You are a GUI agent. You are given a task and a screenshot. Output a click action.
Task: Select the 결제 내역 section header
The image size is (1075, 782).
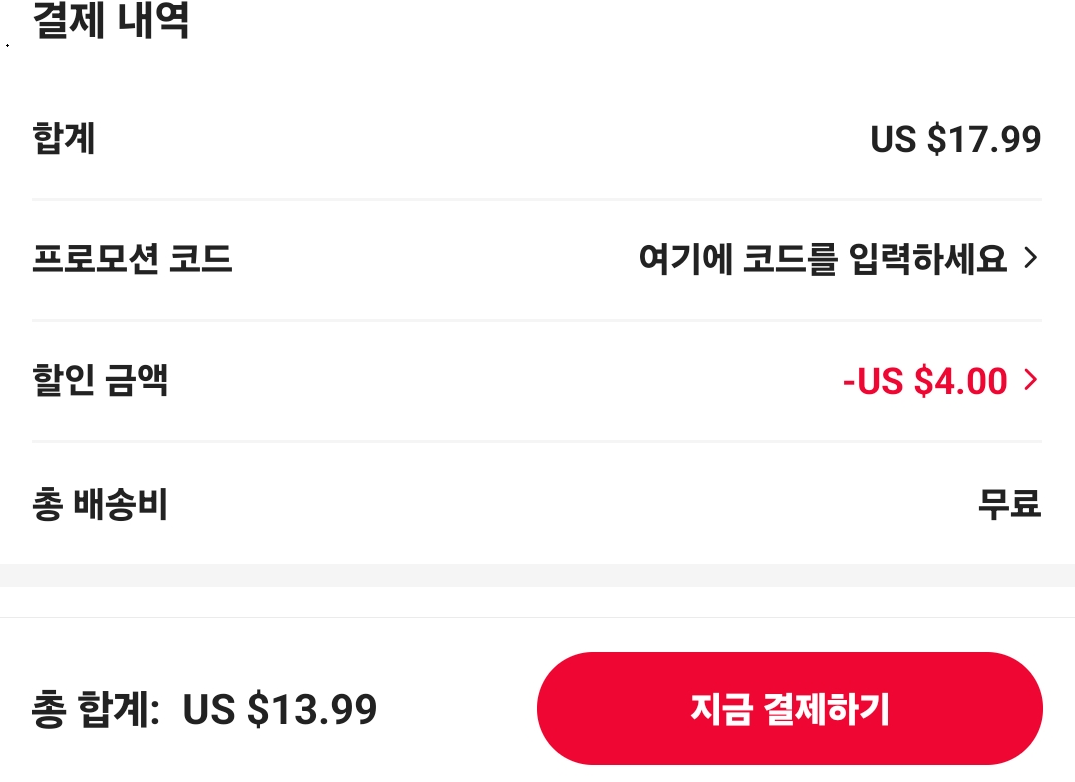click(x=108, y=20)
